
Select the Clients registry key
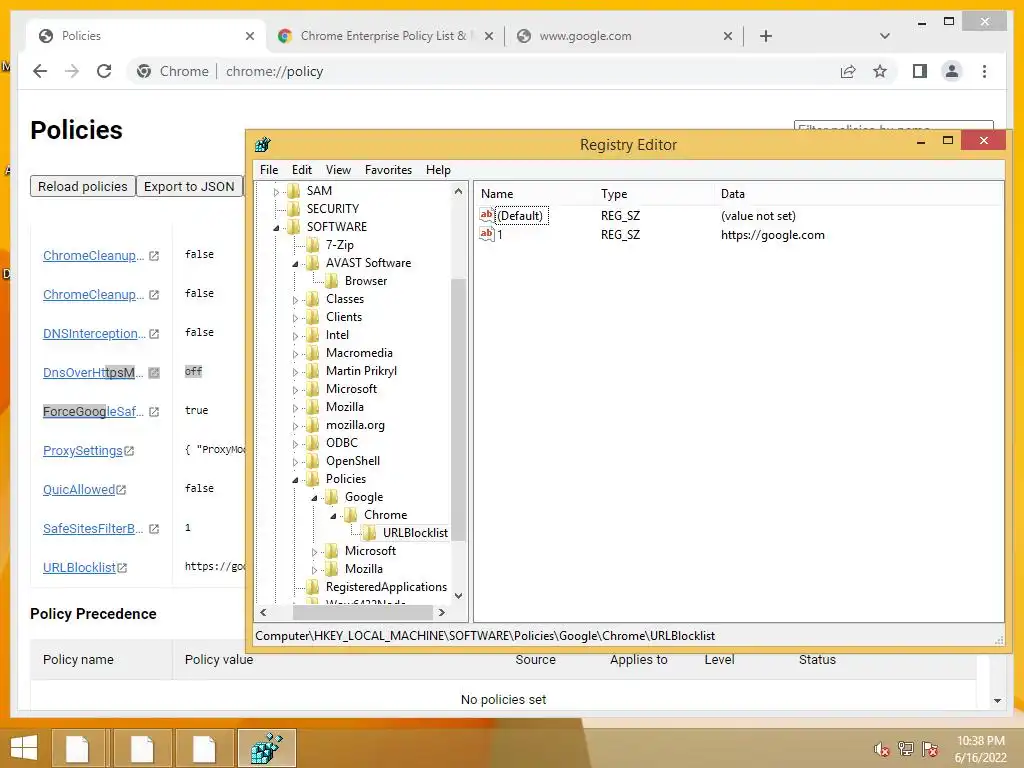coord(344,317)
